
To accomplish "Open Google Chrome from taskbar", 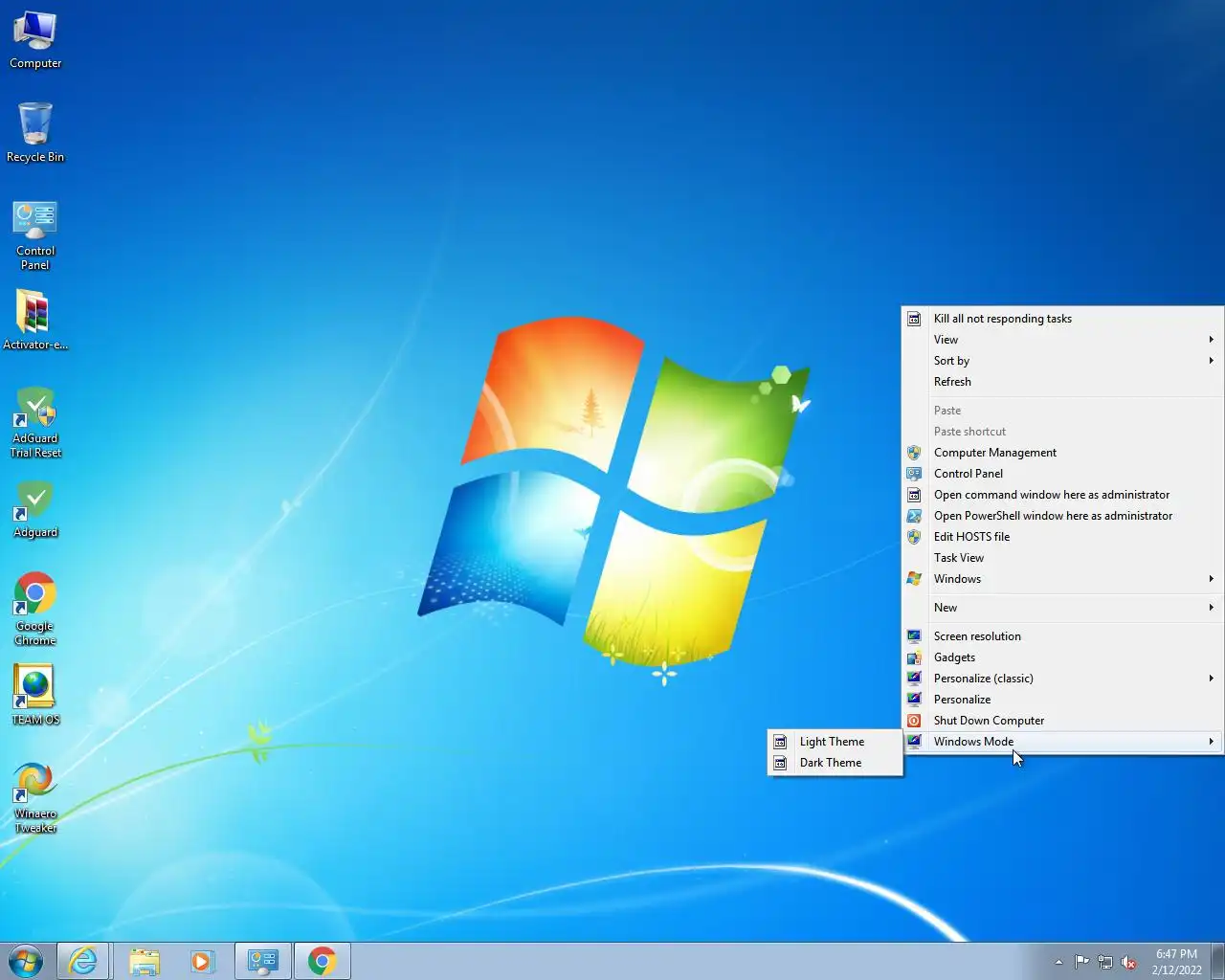I will click(x=323, y=961).
